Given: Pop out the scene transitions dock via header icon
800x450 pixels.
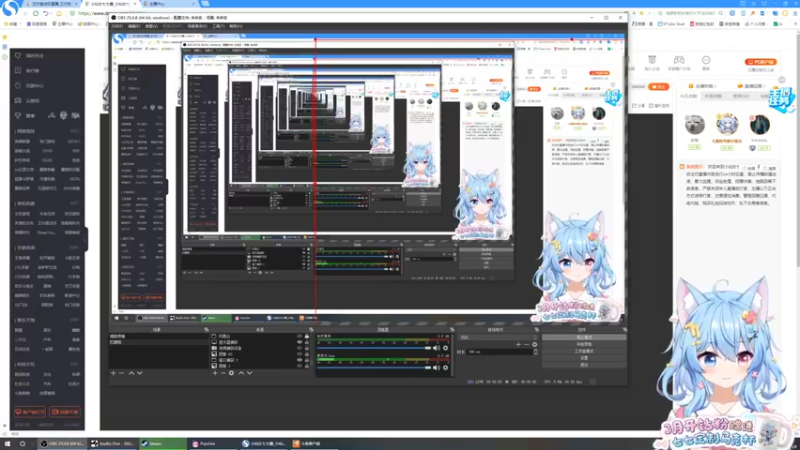Looking at the screenshot, I should [536, 330].
